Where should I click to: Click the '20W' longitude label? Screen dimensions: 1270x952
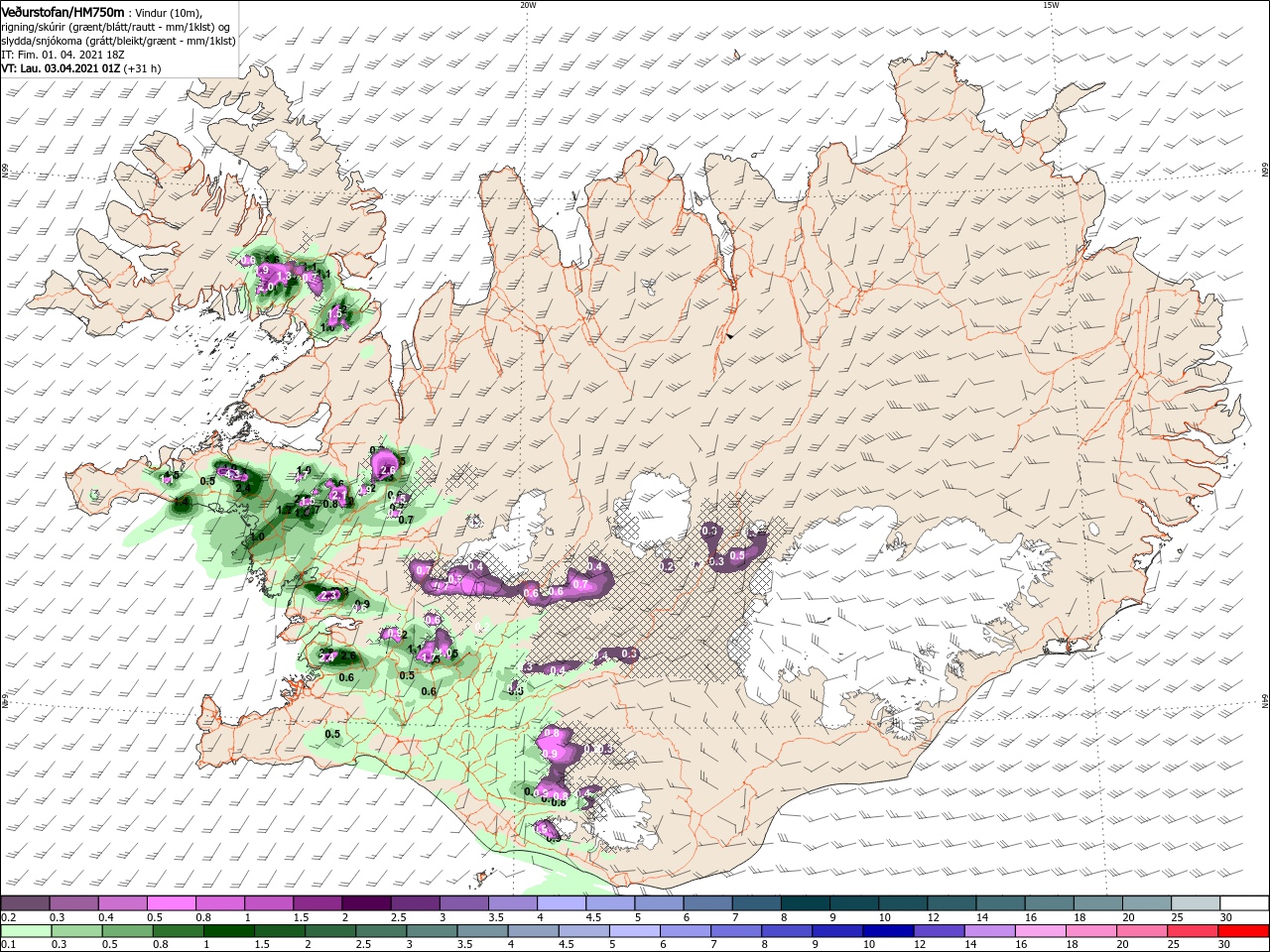pyautogui.click(x=527, y=4)
